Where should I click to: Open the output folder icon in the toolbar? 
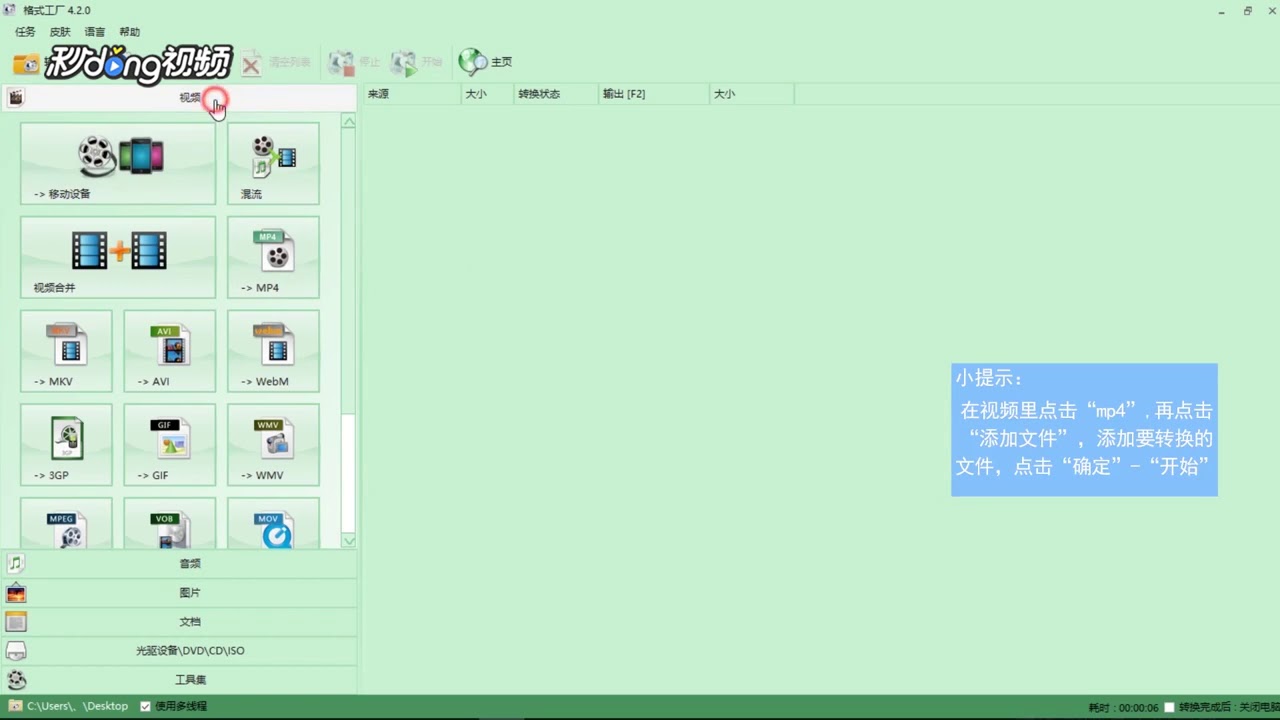pyautogui.click(x=25, y=64)
